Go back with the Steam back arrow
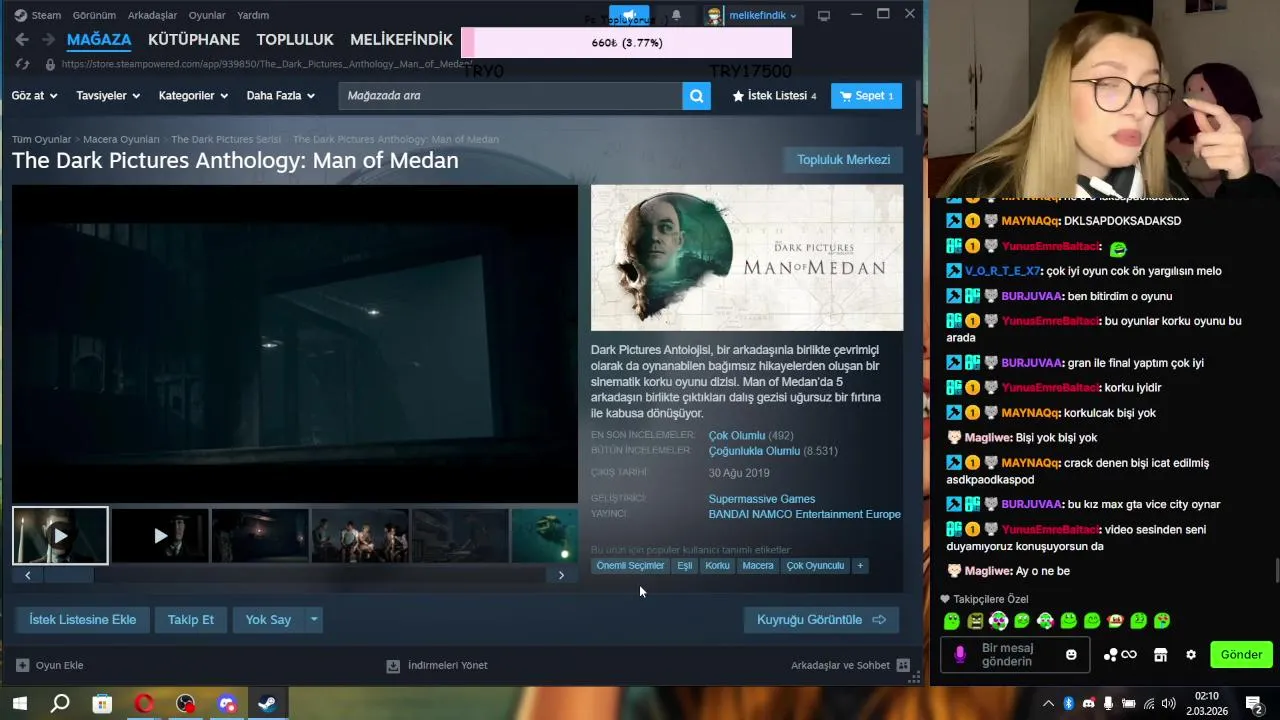The height and width of the screenshot is (720, 1280). tap(22, 40)
